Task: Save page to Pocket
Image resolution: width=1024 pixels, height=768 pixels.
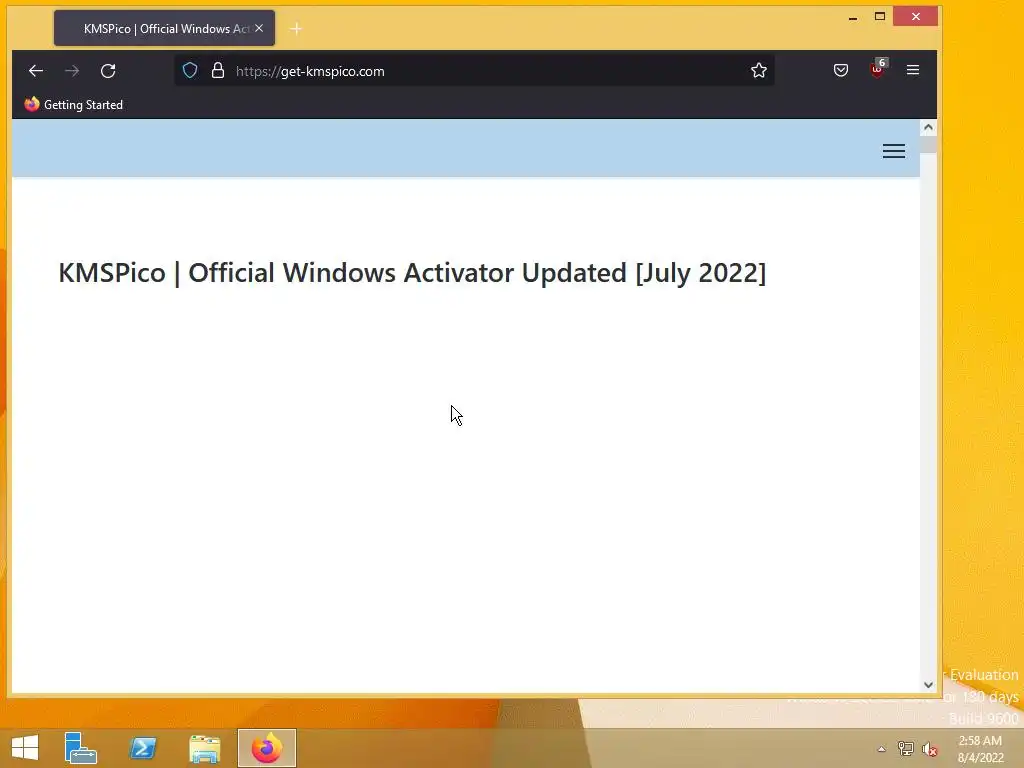Action: click(x=840, y=71)
